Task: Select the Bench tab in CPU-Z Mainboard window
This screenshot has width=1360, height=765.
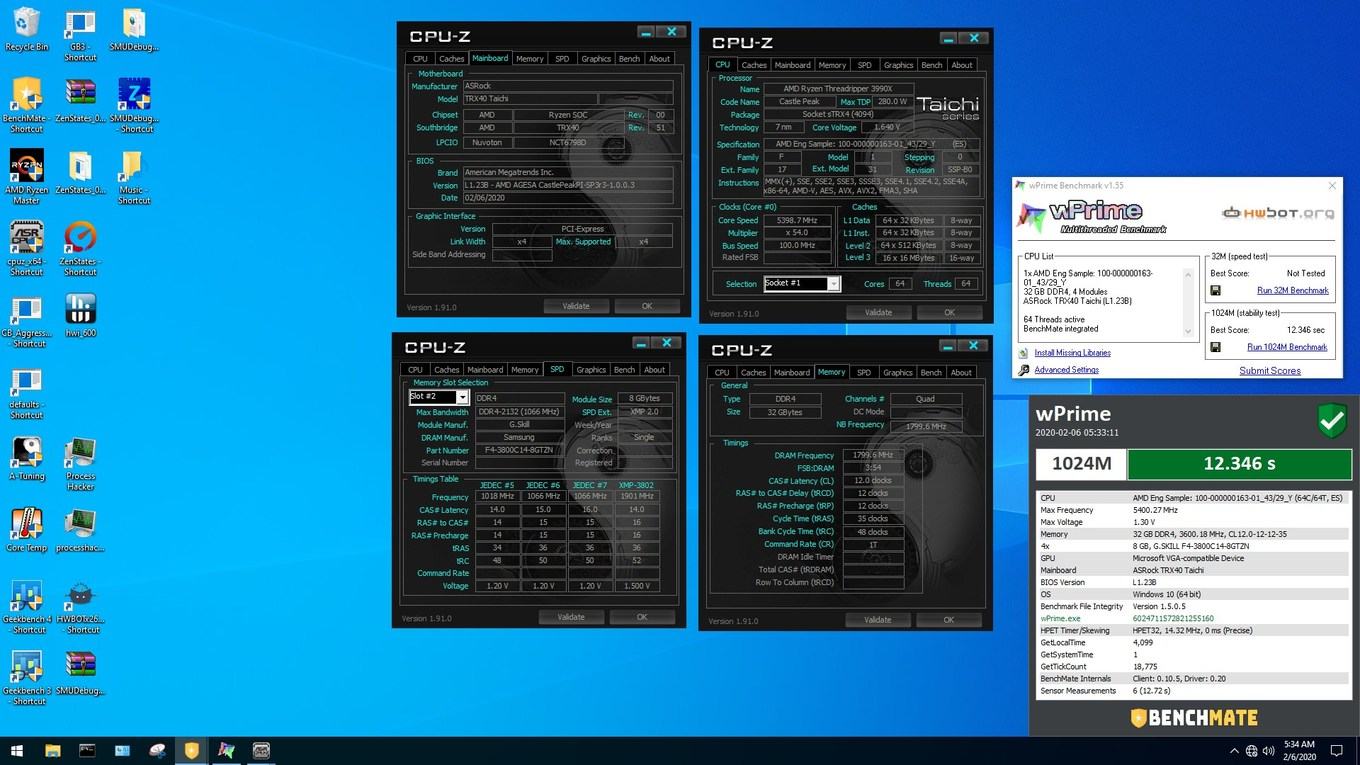Action: (x=629, y=59)
